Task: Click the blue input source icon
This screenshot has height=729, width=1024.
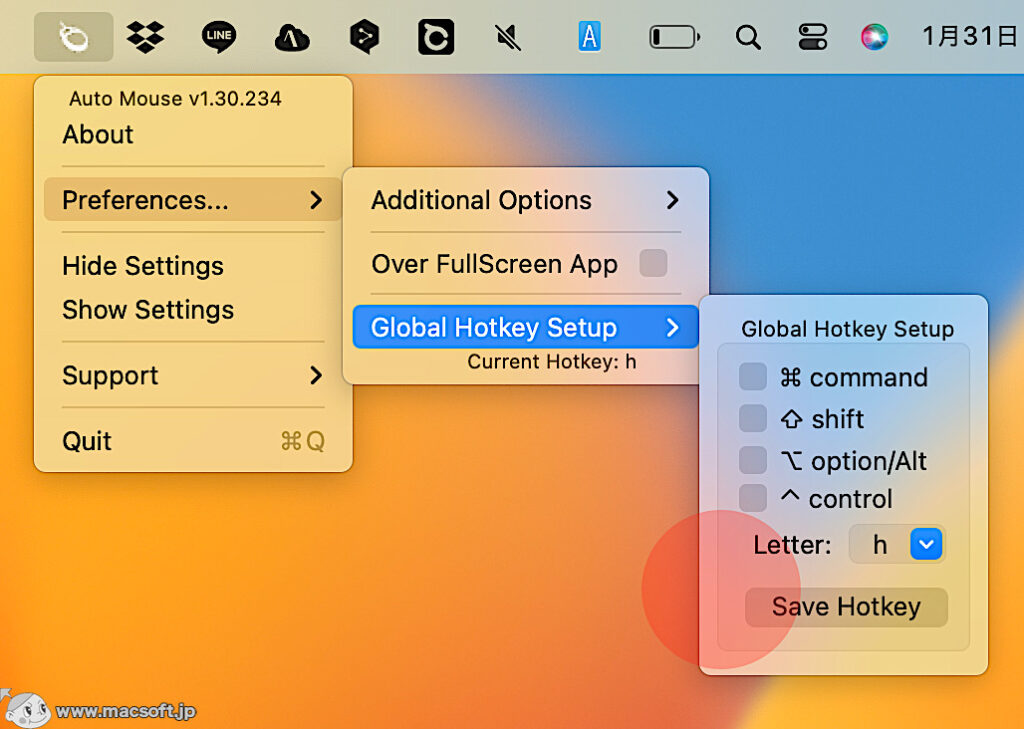Action: tap(590, 35)
